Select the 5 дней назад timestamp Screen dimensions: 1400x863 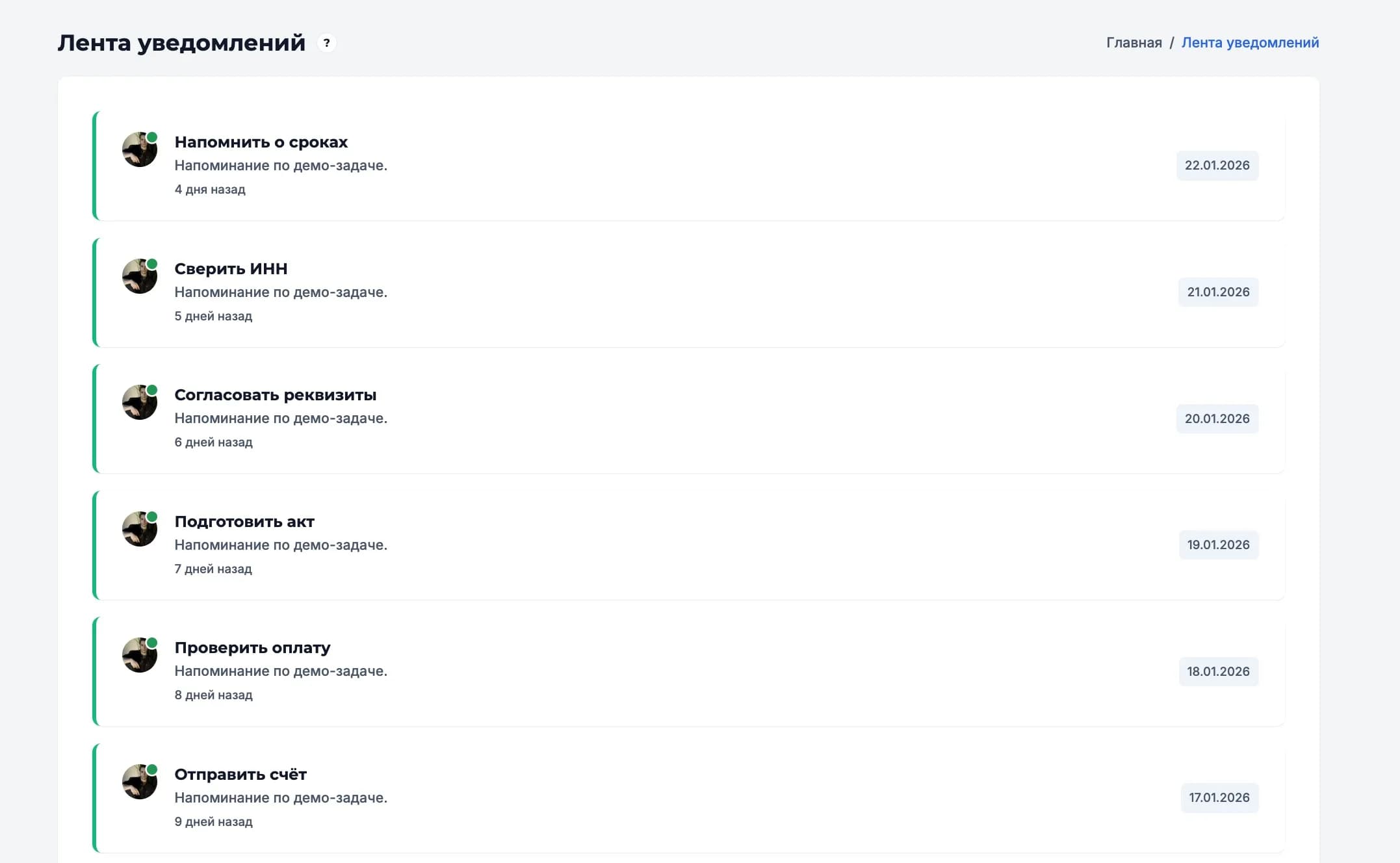pyautogui.click(x=213, y=316)
